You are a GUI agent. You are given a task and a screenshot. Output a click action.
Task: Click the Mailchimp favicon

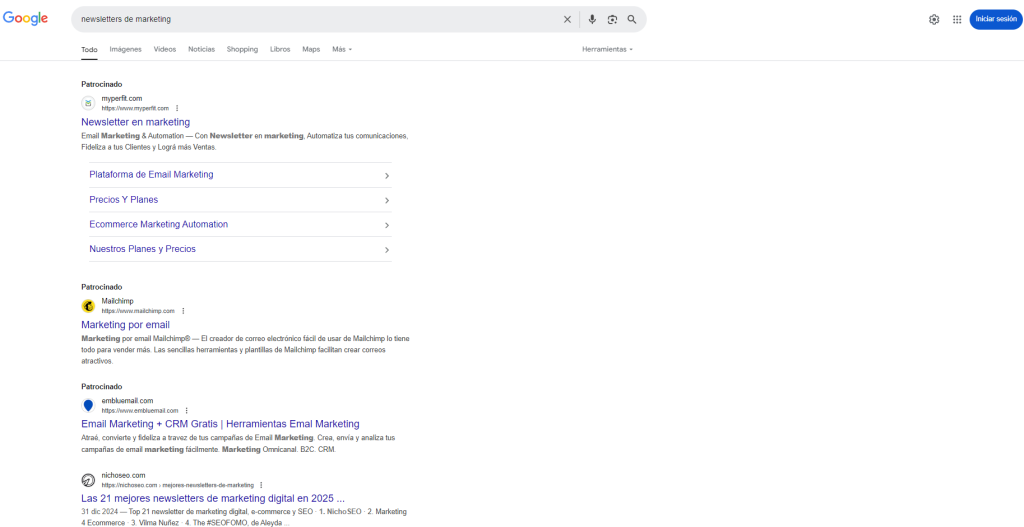click(88, 305)
